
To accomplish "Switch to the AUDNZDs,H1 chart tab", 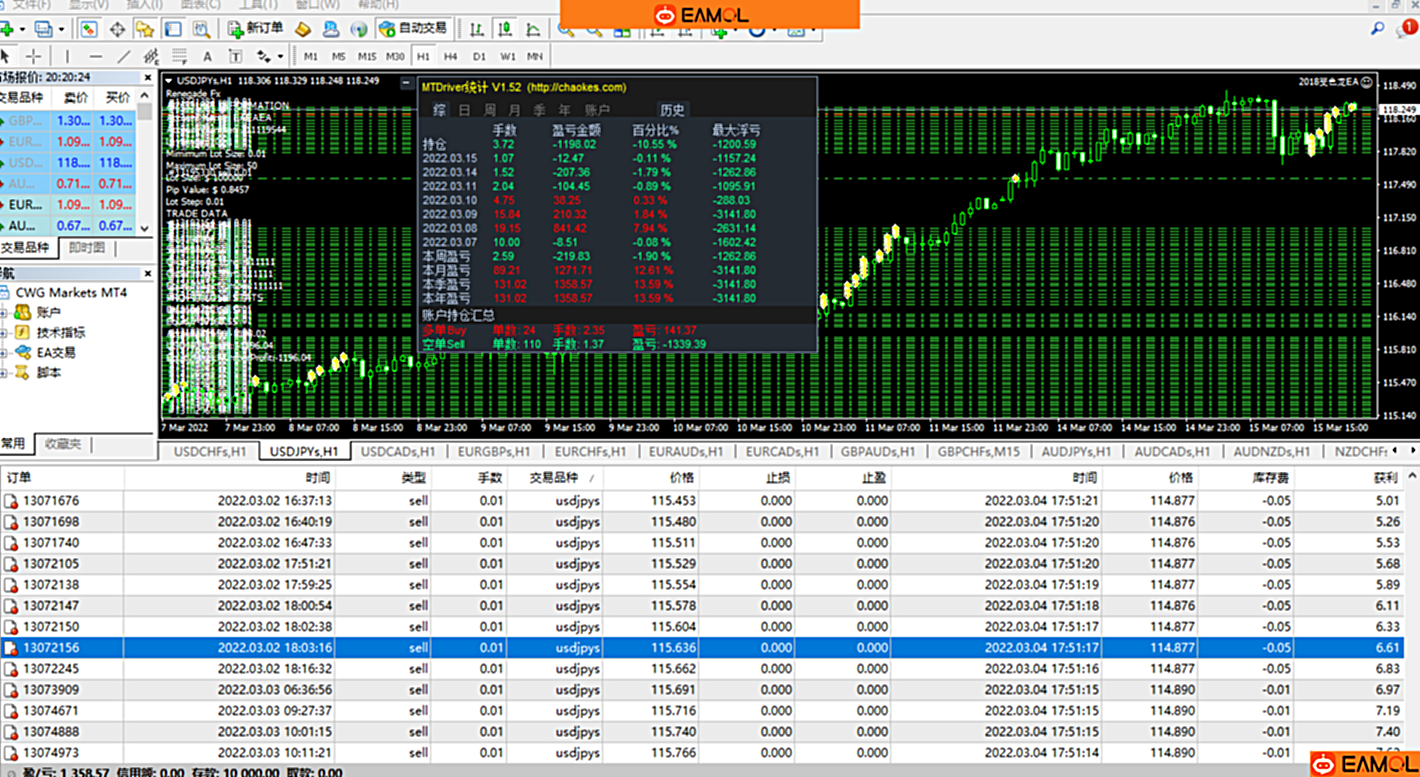I will [x=1272, y=451].
